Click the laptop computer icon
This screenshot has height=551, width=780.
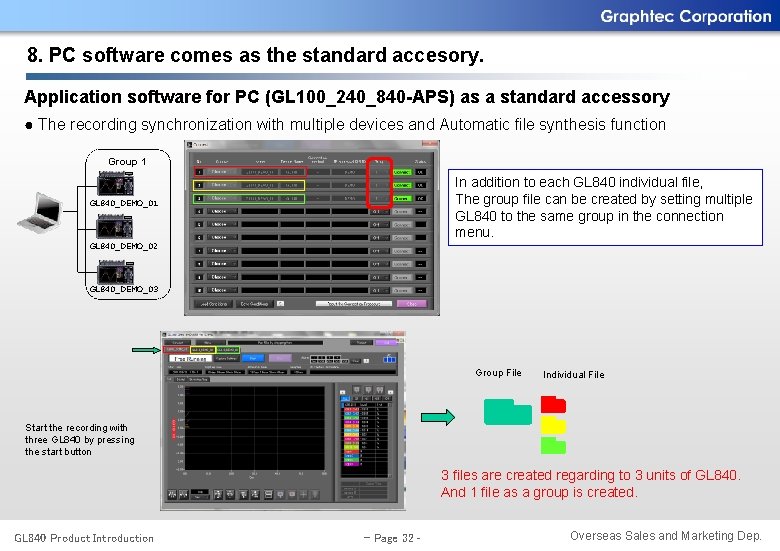41,213
